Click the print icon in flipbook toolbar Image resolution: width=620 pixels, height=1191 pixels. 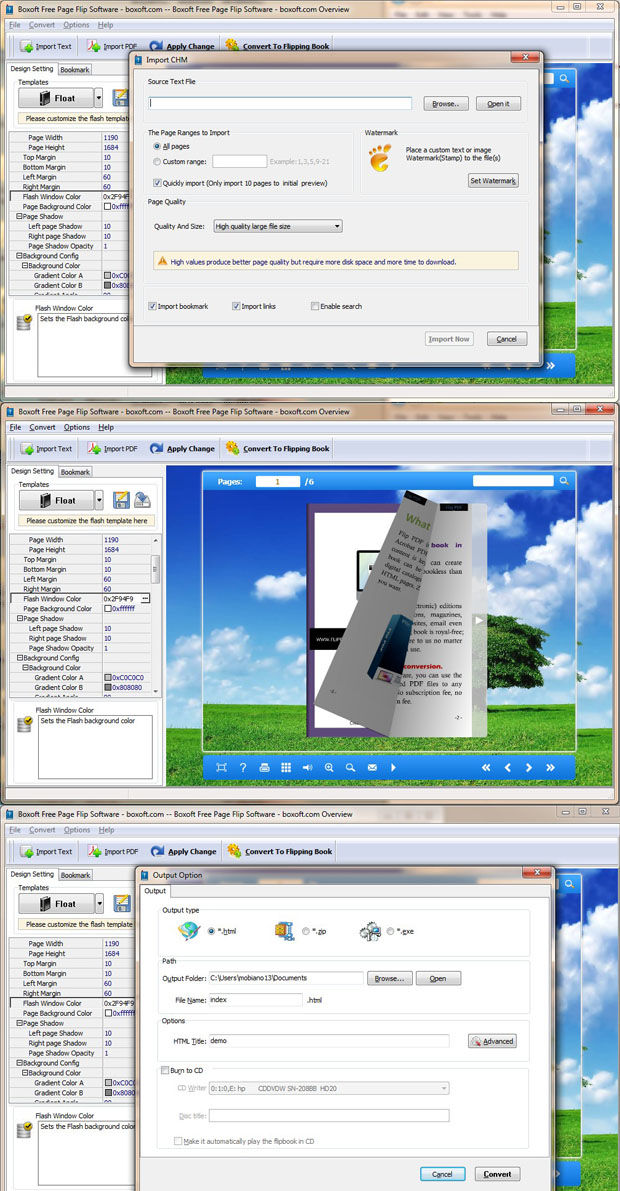tap(264, 768)
